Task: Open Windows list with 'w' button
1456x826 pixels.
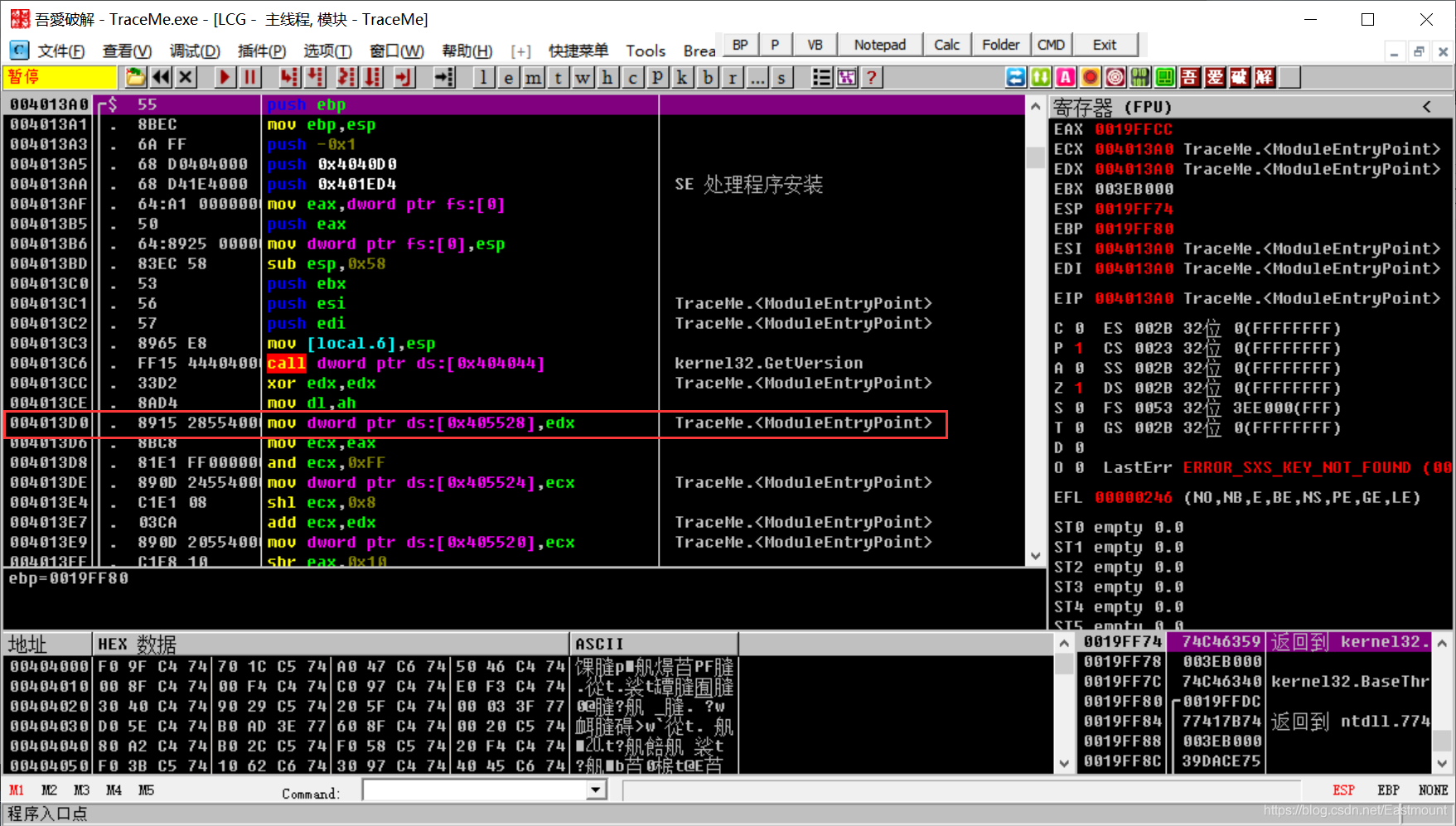Action: [583, 78]
